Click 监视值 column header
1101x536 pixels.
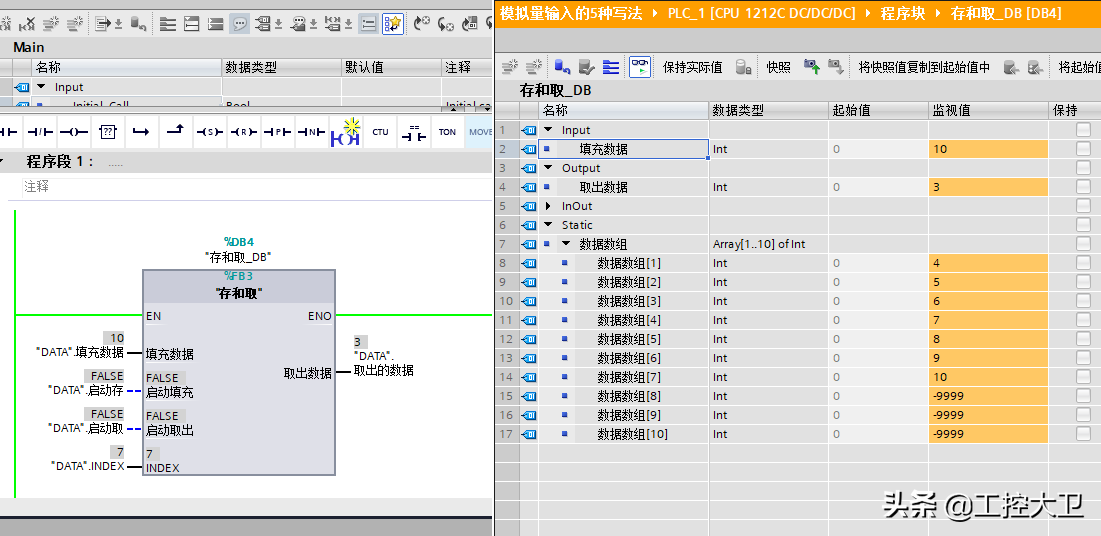[x=988, y=110]
